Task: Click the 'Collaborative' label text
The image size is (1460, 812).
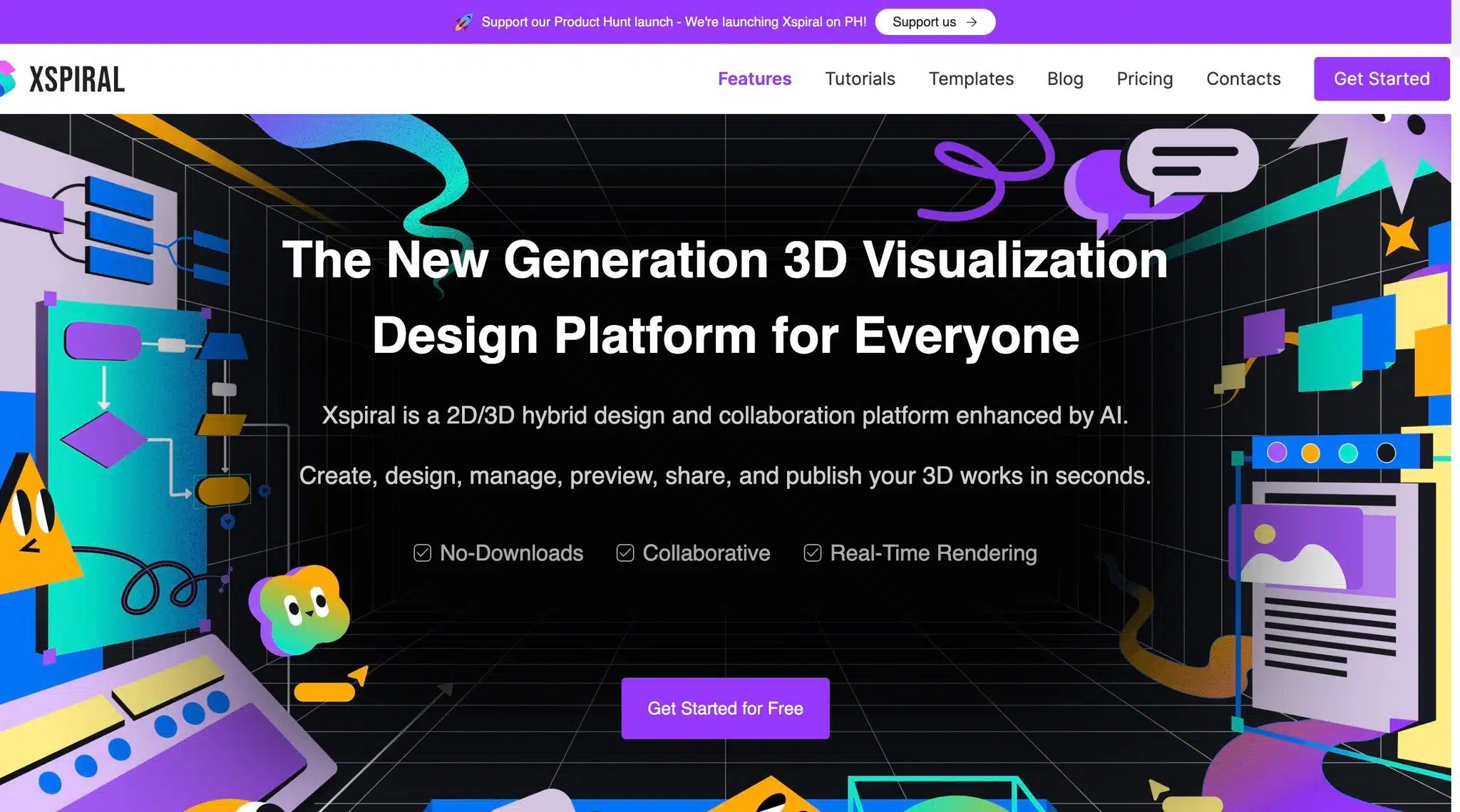Action: (x=706, y=553)
